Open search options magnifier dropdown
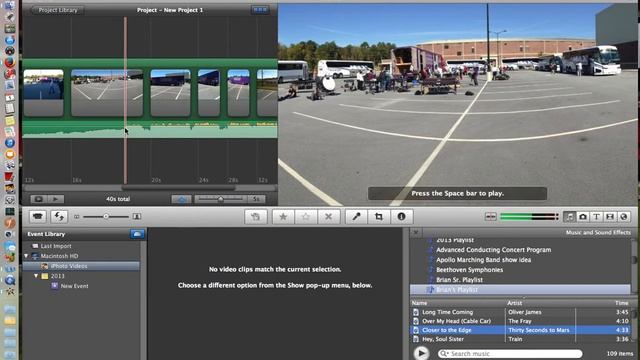Screen dimensions: 640x360 444,353
